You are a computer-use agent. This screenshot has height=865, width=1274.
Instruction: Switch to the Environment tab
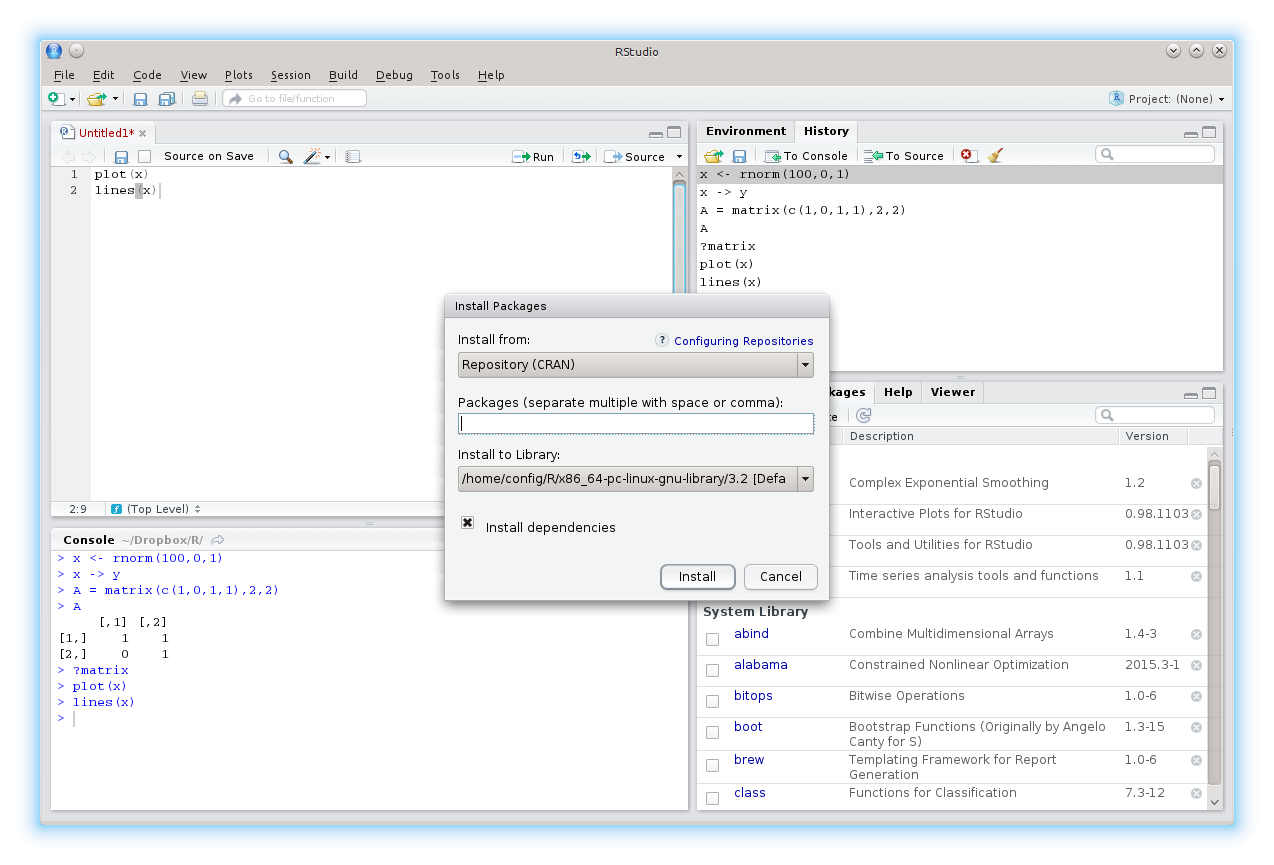(745, 131)
